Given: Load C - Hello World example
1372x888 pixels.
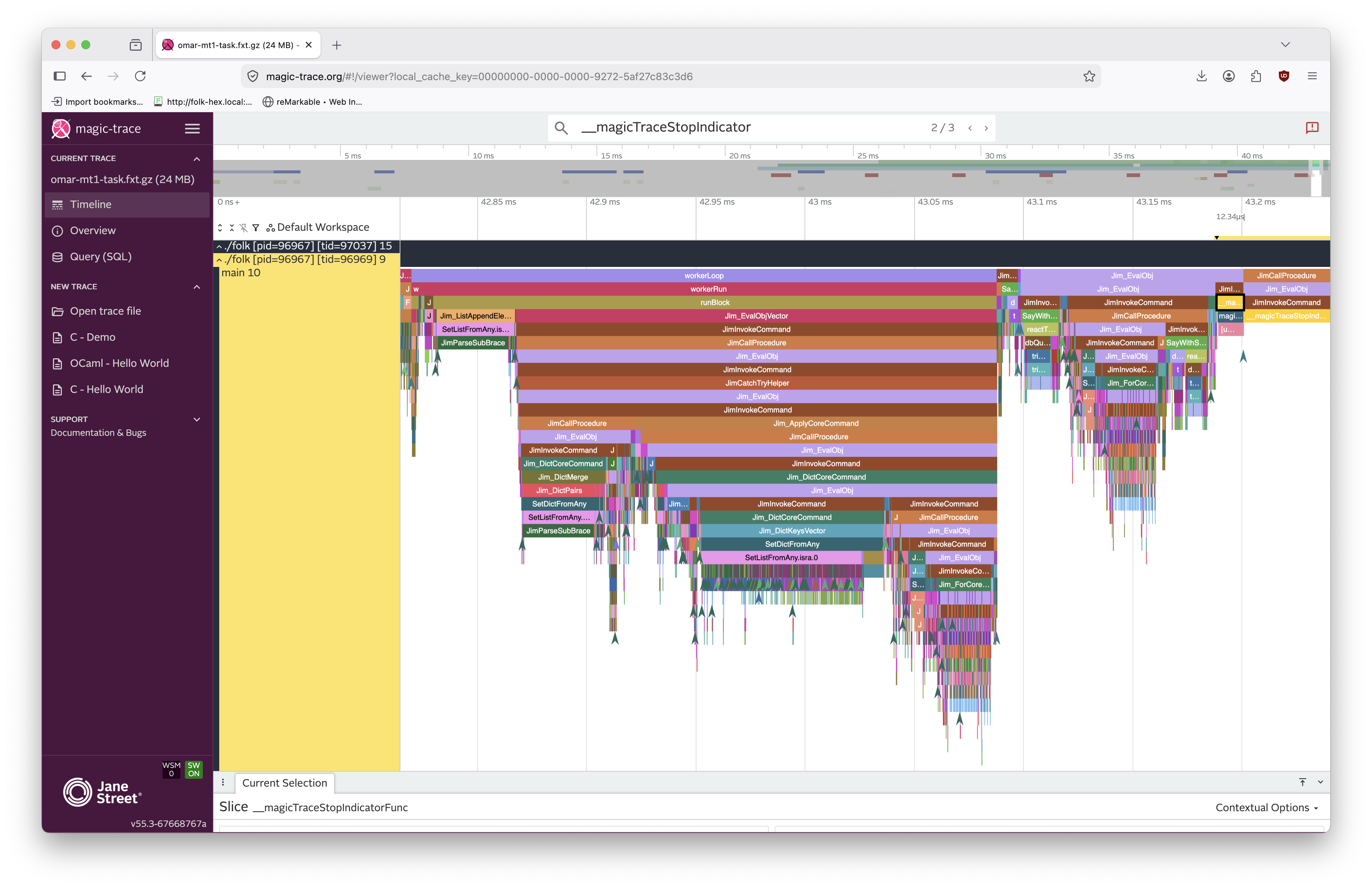Looking at the screenshot, I should coord(127,390).
